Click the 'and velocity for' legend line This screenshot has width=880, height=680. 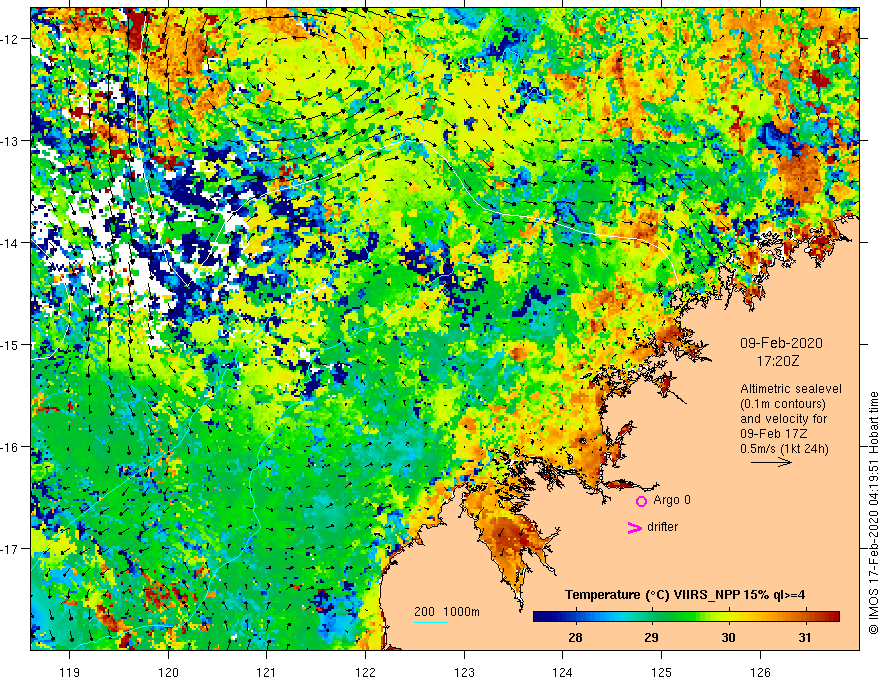pyautogui.click(x=783, y=419)
